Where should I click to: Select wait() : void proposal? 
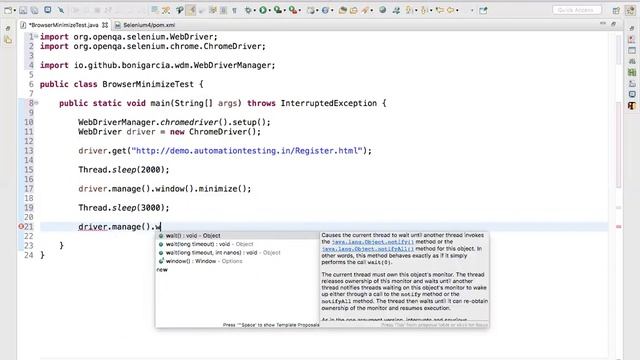237,236
